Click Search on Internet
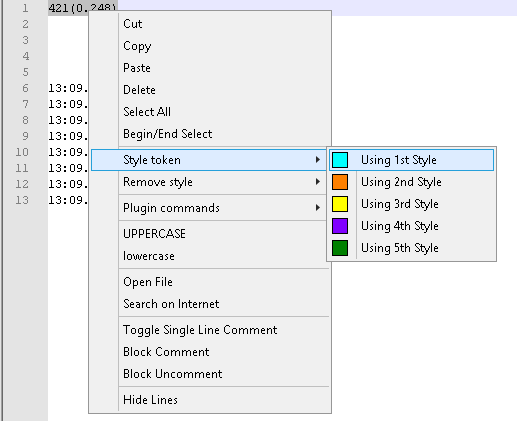This screenshot has height=421, width=517. coord(210,304)
